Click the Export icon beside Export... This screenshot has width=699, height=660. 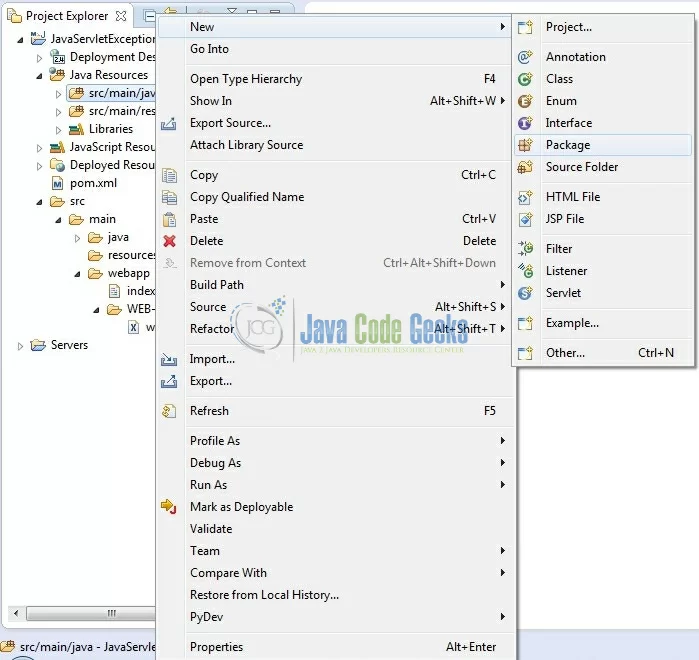[169, 381]
